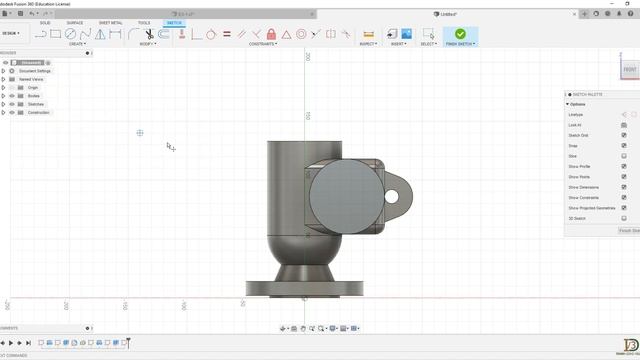Open the Constraints dropdown menu

click(263, 44)
